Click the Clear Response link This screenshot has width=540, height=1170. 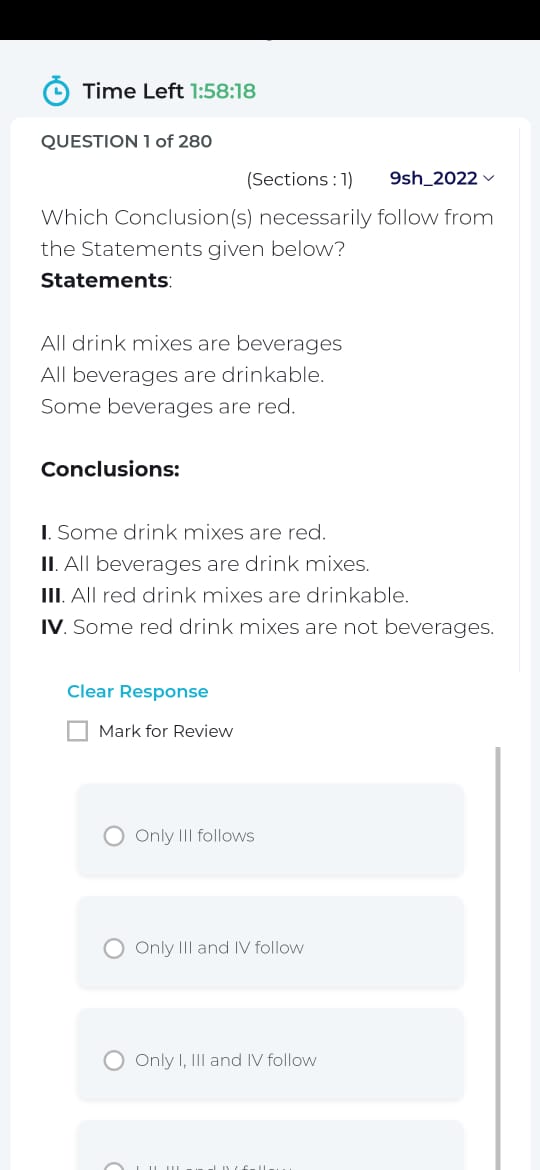point(138,692)
